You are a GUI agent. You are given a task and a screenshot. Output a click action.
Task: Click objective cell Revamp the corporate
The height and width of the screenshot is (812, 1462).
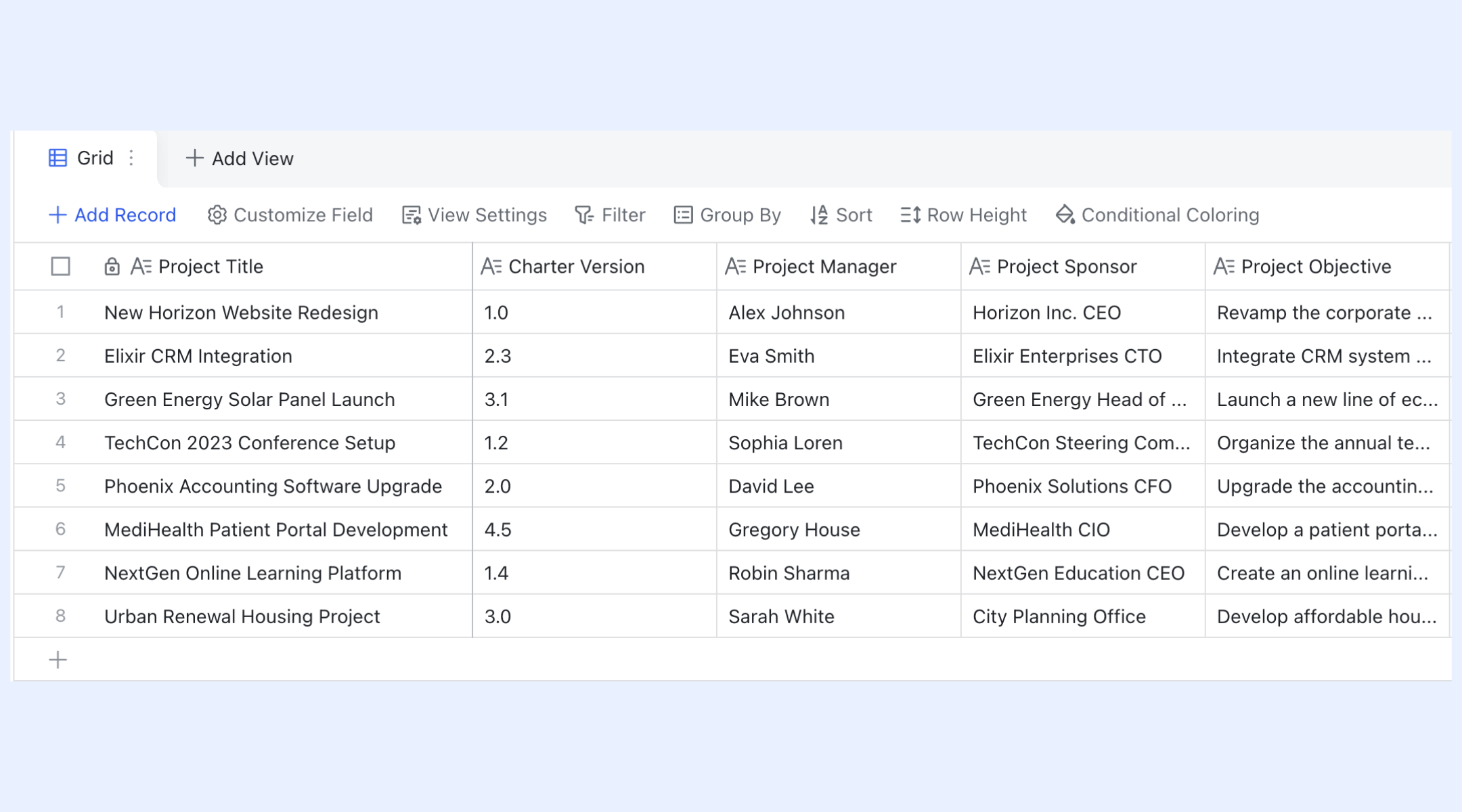pos(1327,313)
